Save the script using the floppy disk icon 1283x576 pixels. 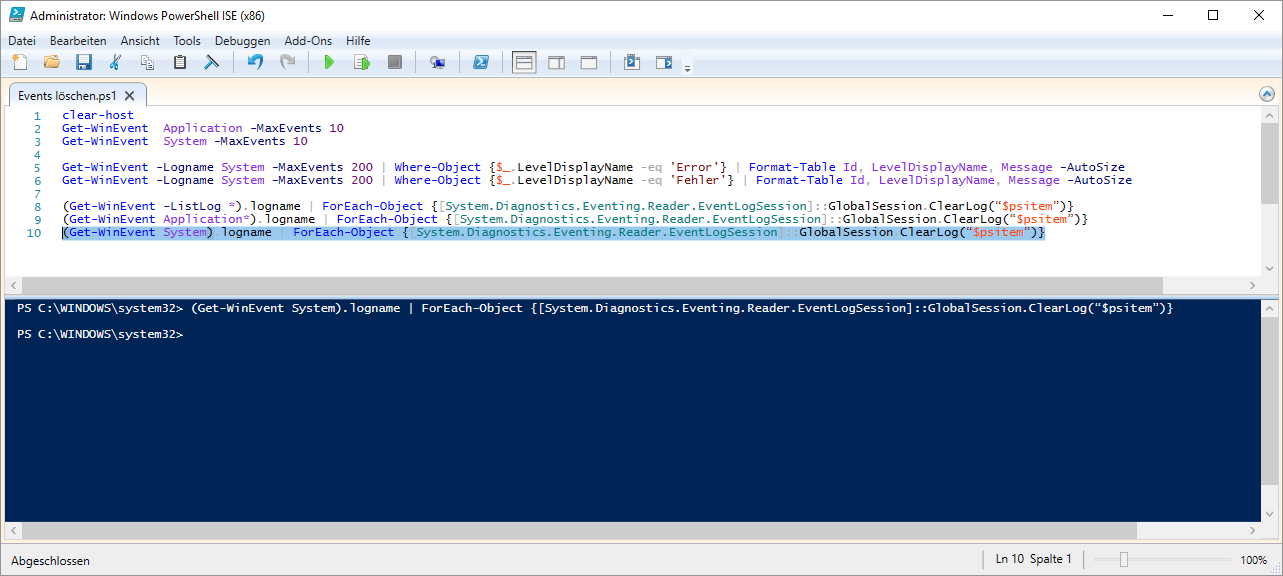[84, 63]
